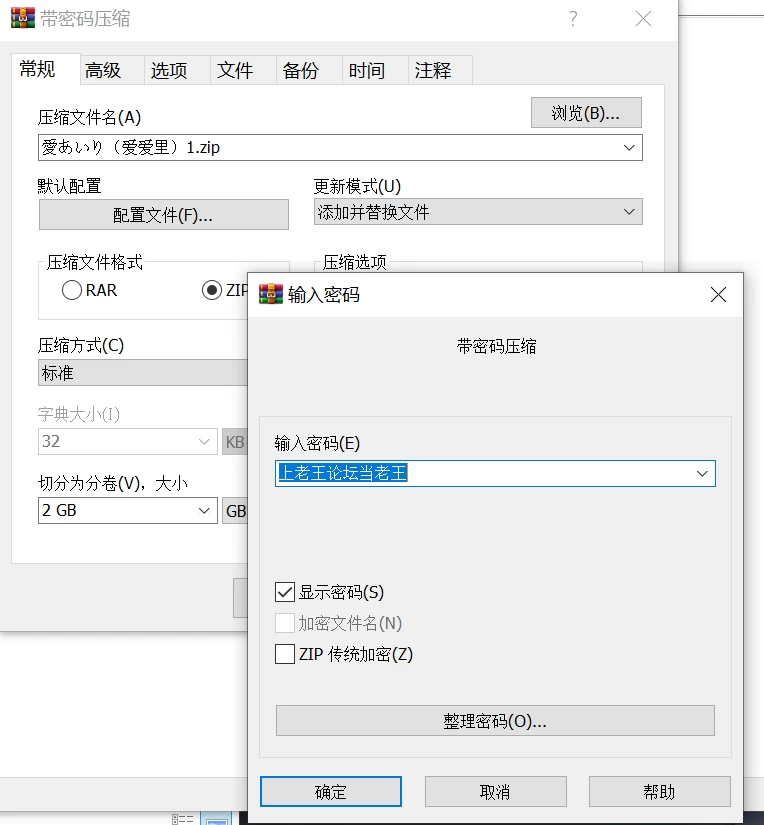Open the 备份 tab
The width and height of the screenshot is (764, 825).
click(x=309, y=70)
